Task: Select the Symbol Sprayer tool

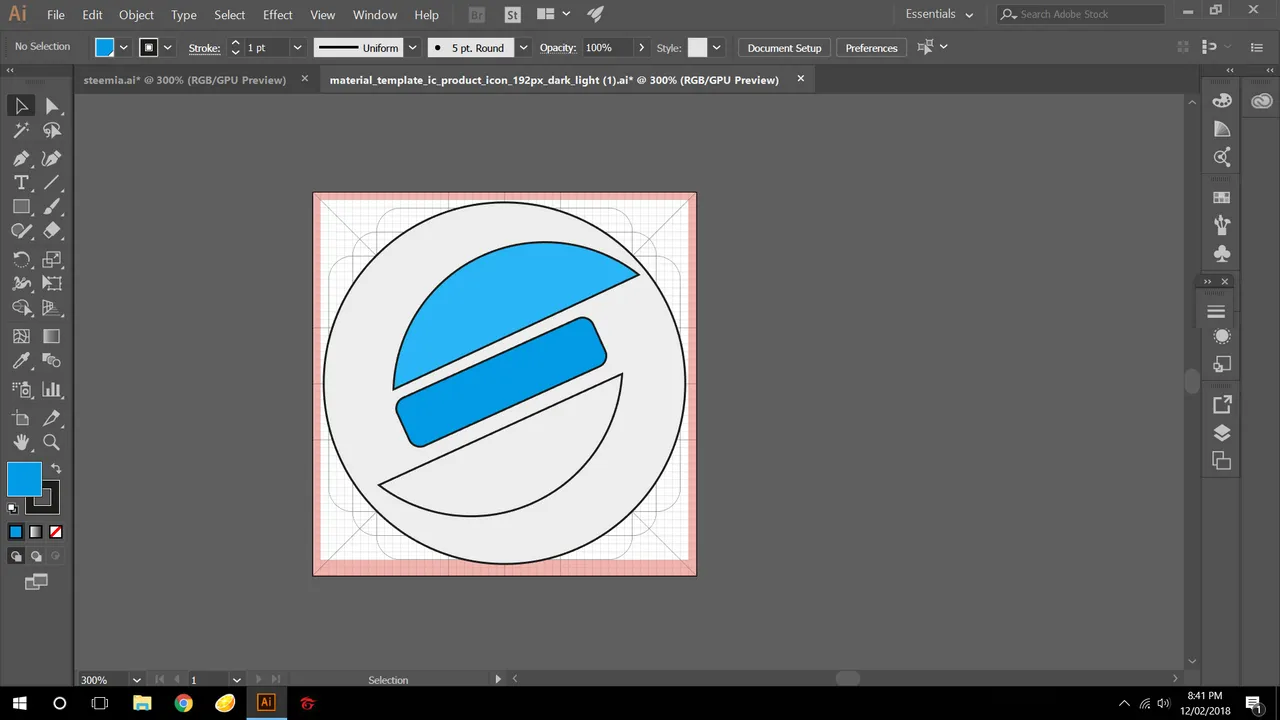Action: click(x=21, y=389)
